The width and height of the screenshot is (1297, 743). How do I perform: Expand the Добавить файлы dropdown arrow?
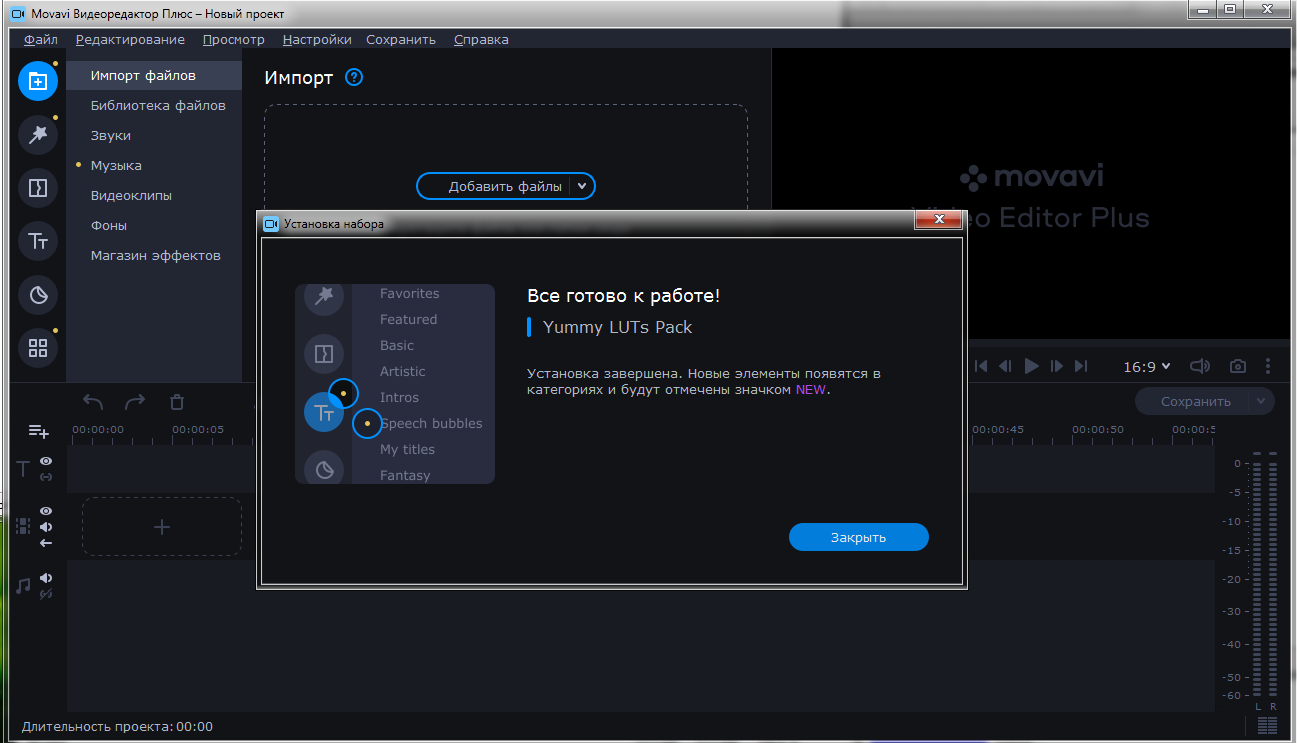(x=582, y=186)
